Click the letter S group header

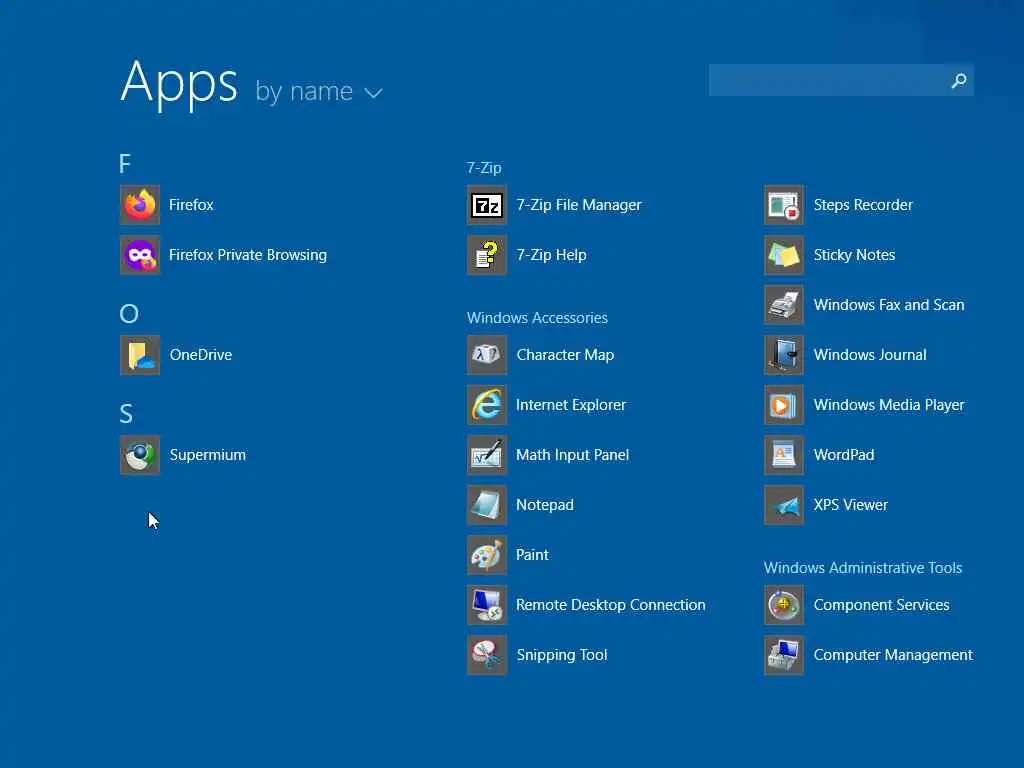pyautogui.click(x=126, y=414)
